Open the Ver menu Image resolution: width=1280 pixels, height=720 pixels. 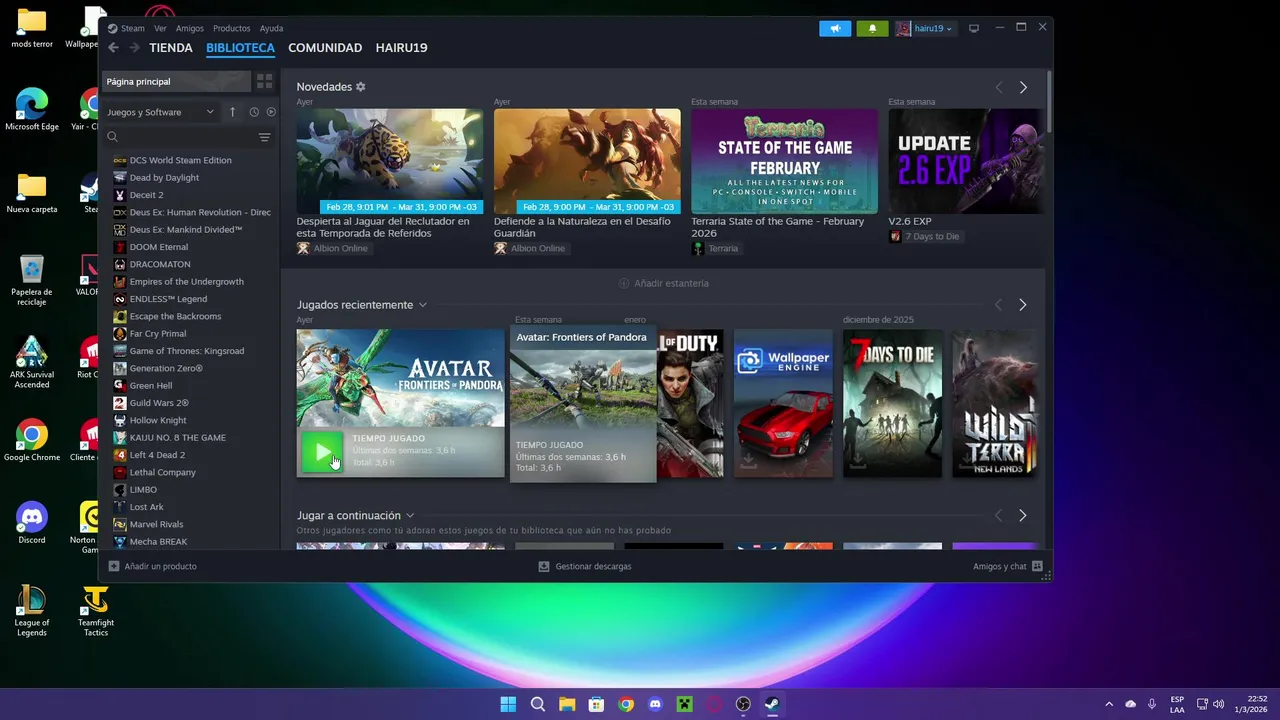pyautogui.click(x=160, y=28)
